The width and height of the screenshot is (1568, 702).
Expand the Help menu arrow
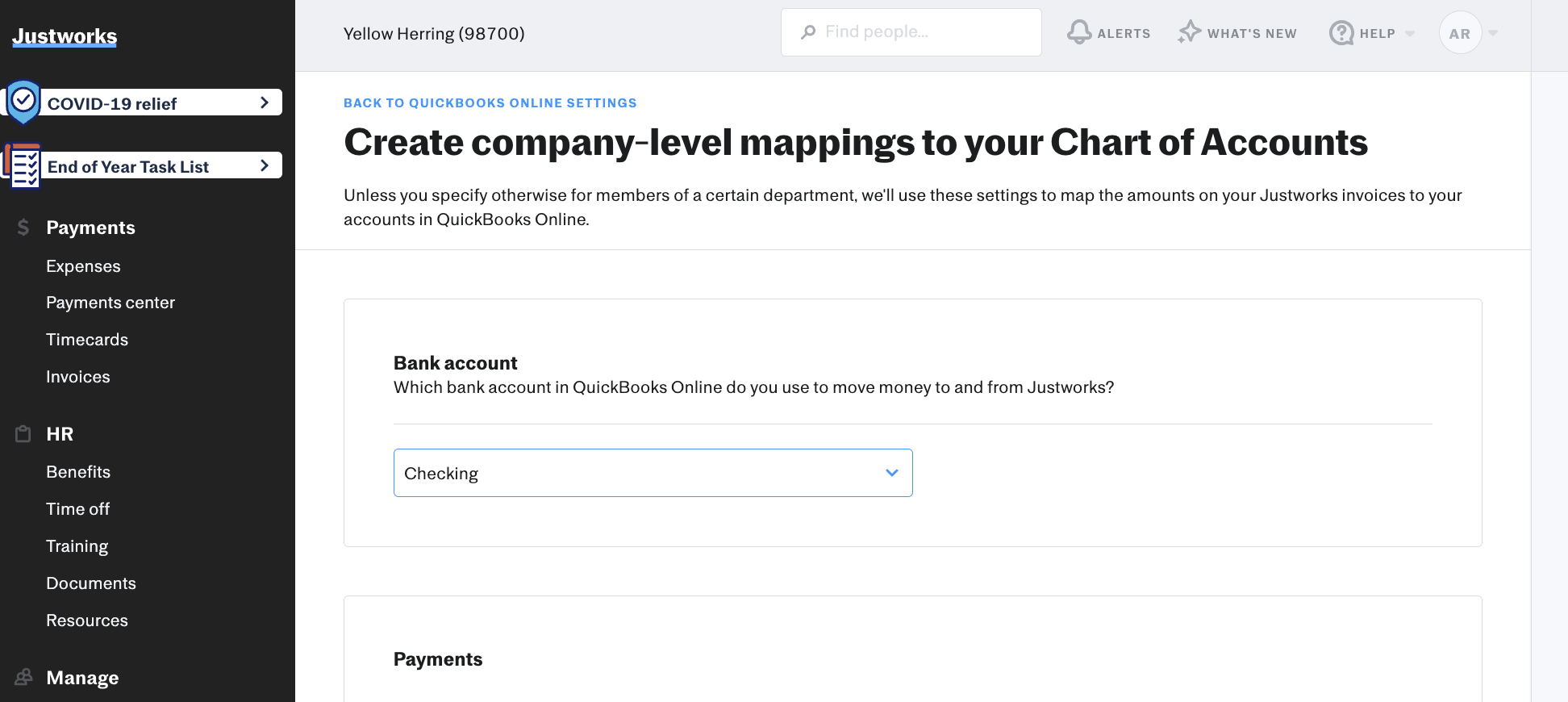click(x=1410, y=34)
